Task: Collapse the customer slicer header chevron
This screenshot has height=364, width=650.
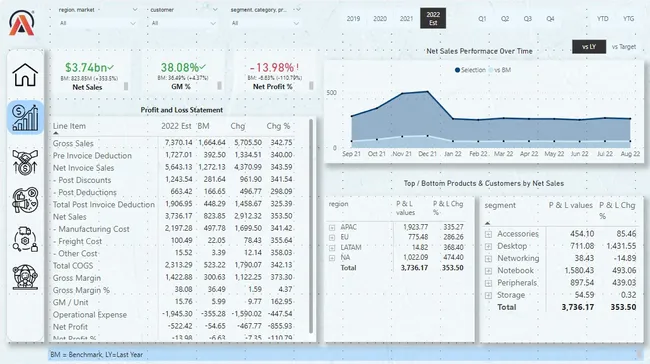Action: (x=215, y=10)
